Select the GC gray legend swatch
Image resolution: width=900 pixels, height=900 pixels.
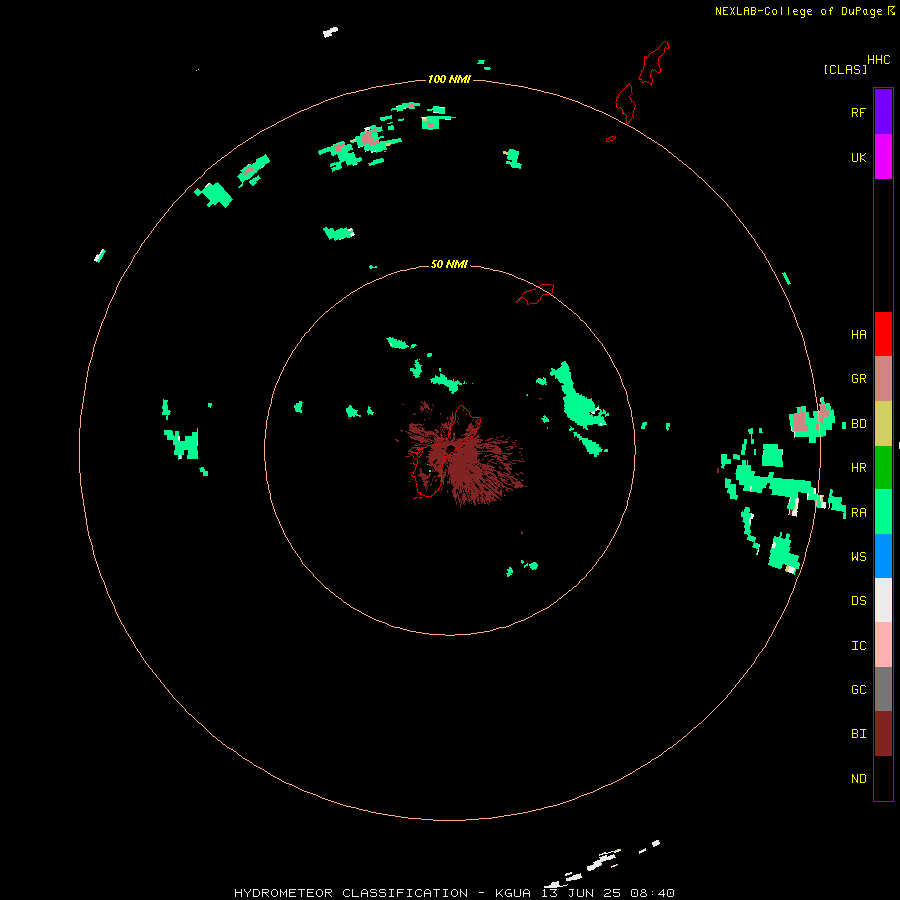(883, 689)
